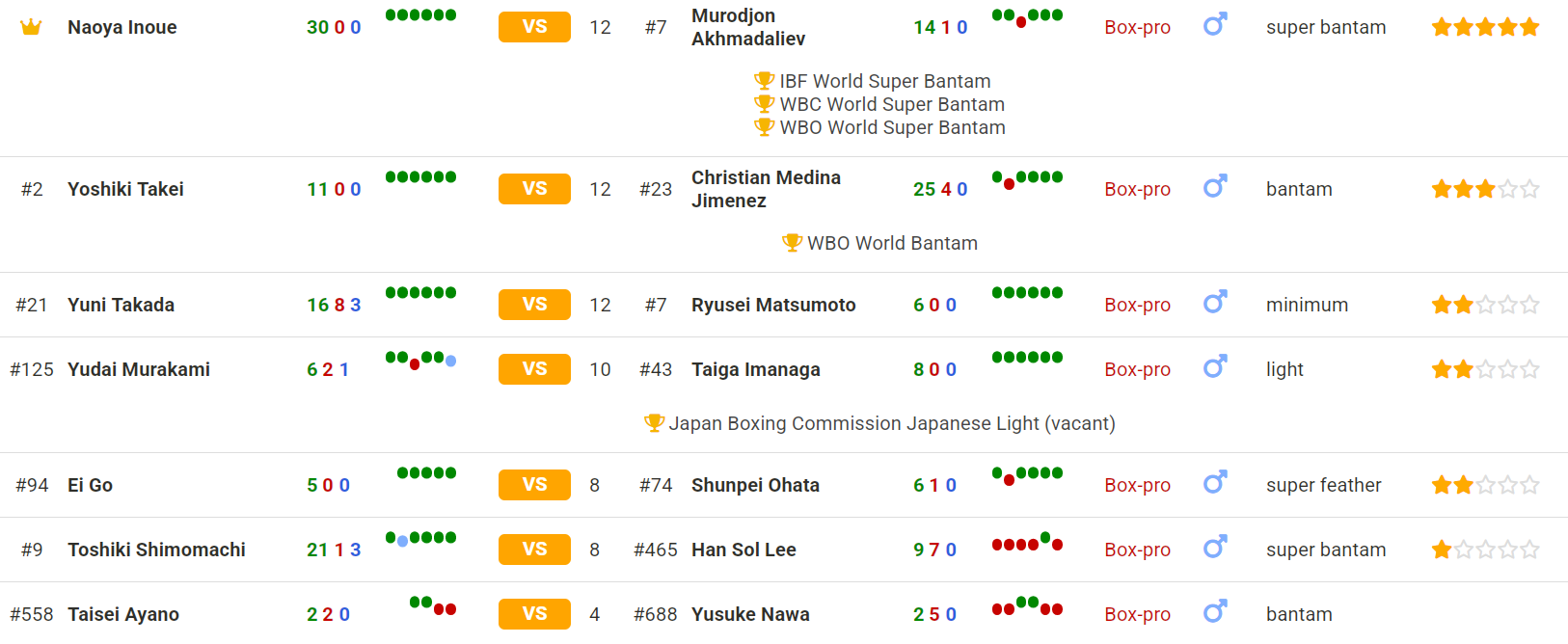1568x644 pixels.
Task: Click the five-star rating for Inoue bout
Action: click(1485, 27)
